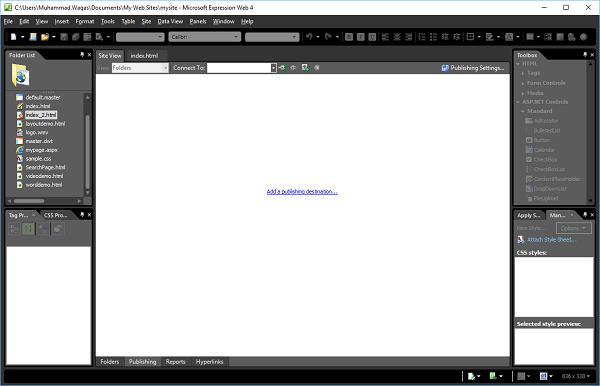The image size is (600, 386).
Task: Switch to the Folders tab
Action: click(109, 362)
